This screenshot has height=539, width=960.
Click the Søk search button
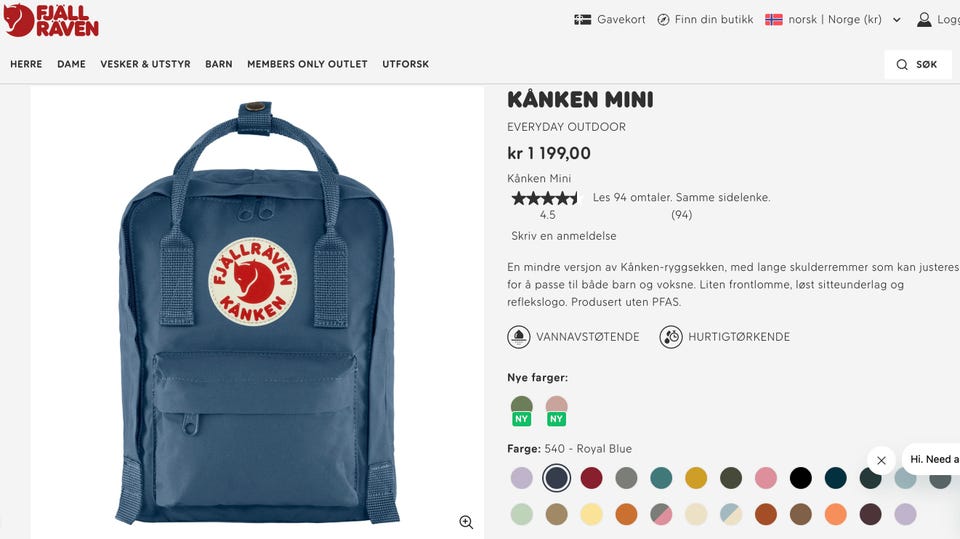coord(918,64)
